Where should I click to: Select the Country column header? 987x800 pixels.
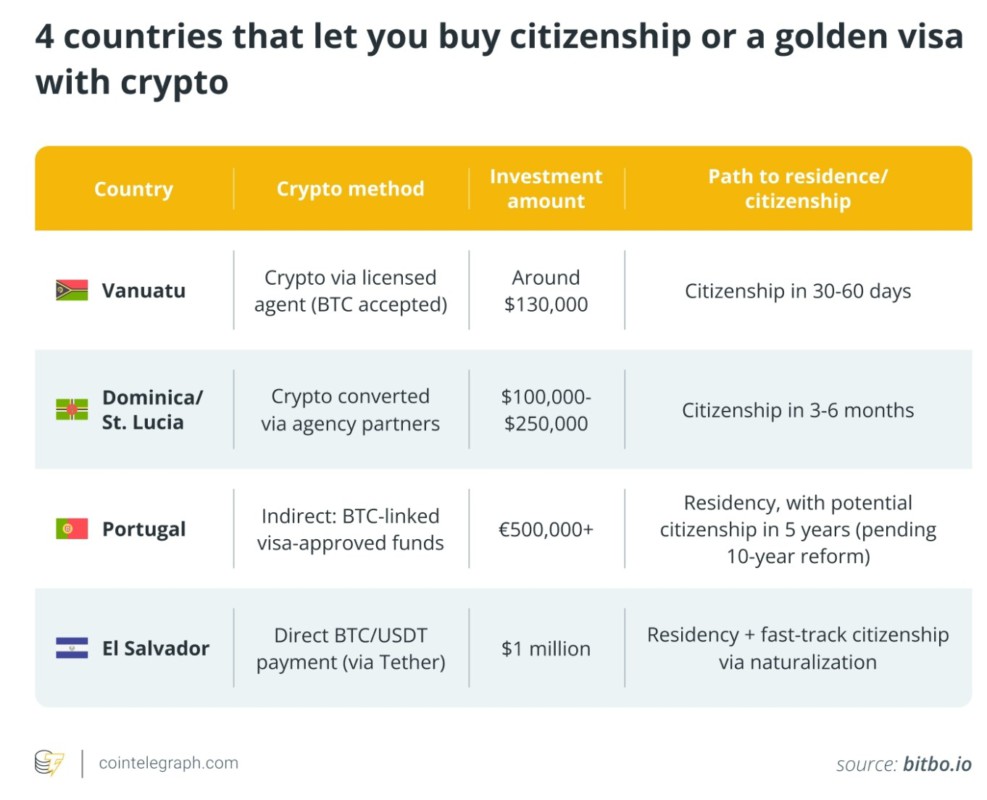click(x=133, y=189)
